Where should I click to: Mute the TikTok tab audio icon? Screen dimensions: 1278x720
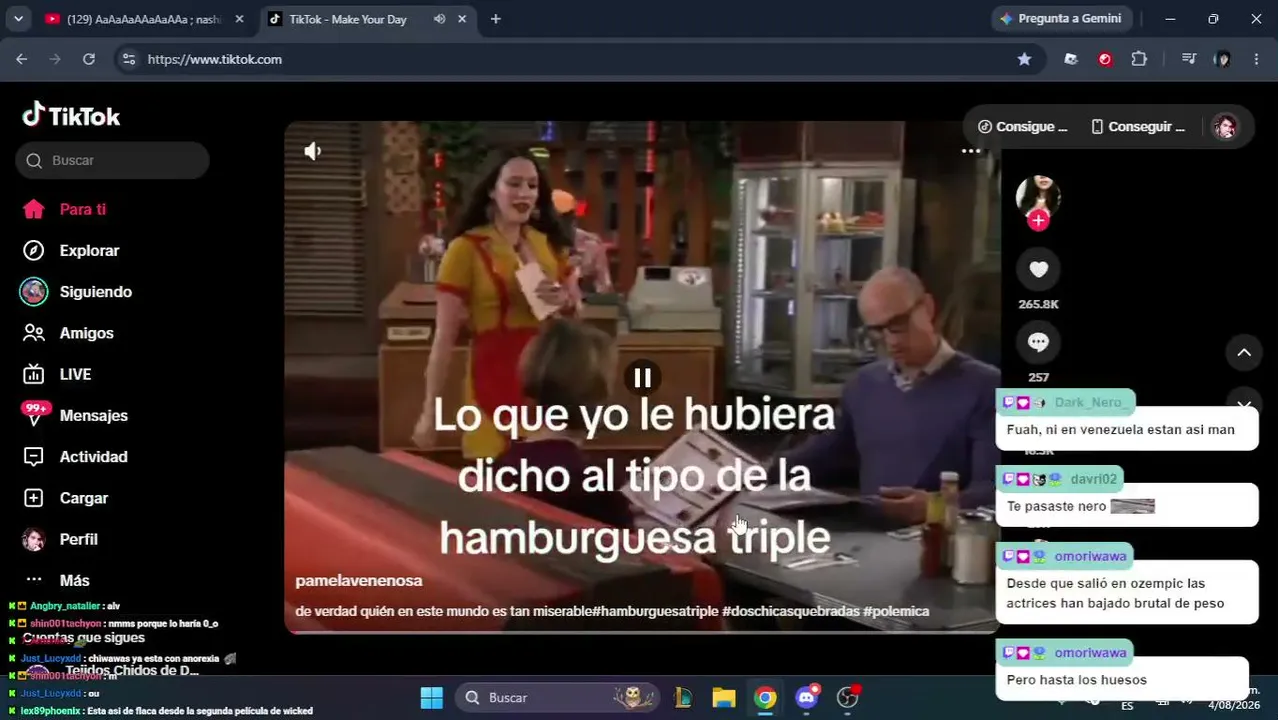click(x=439, y=19)
